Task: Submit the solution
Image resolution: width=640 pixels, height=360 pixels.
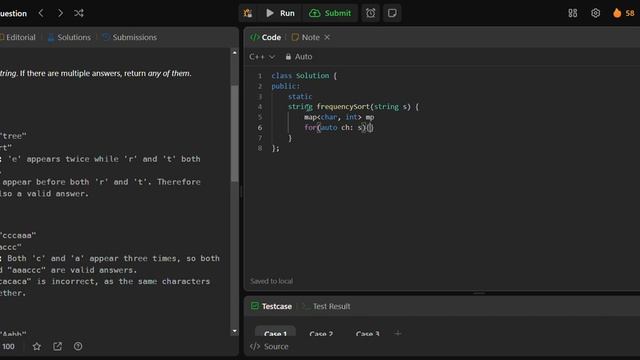Action: (330, 13)
